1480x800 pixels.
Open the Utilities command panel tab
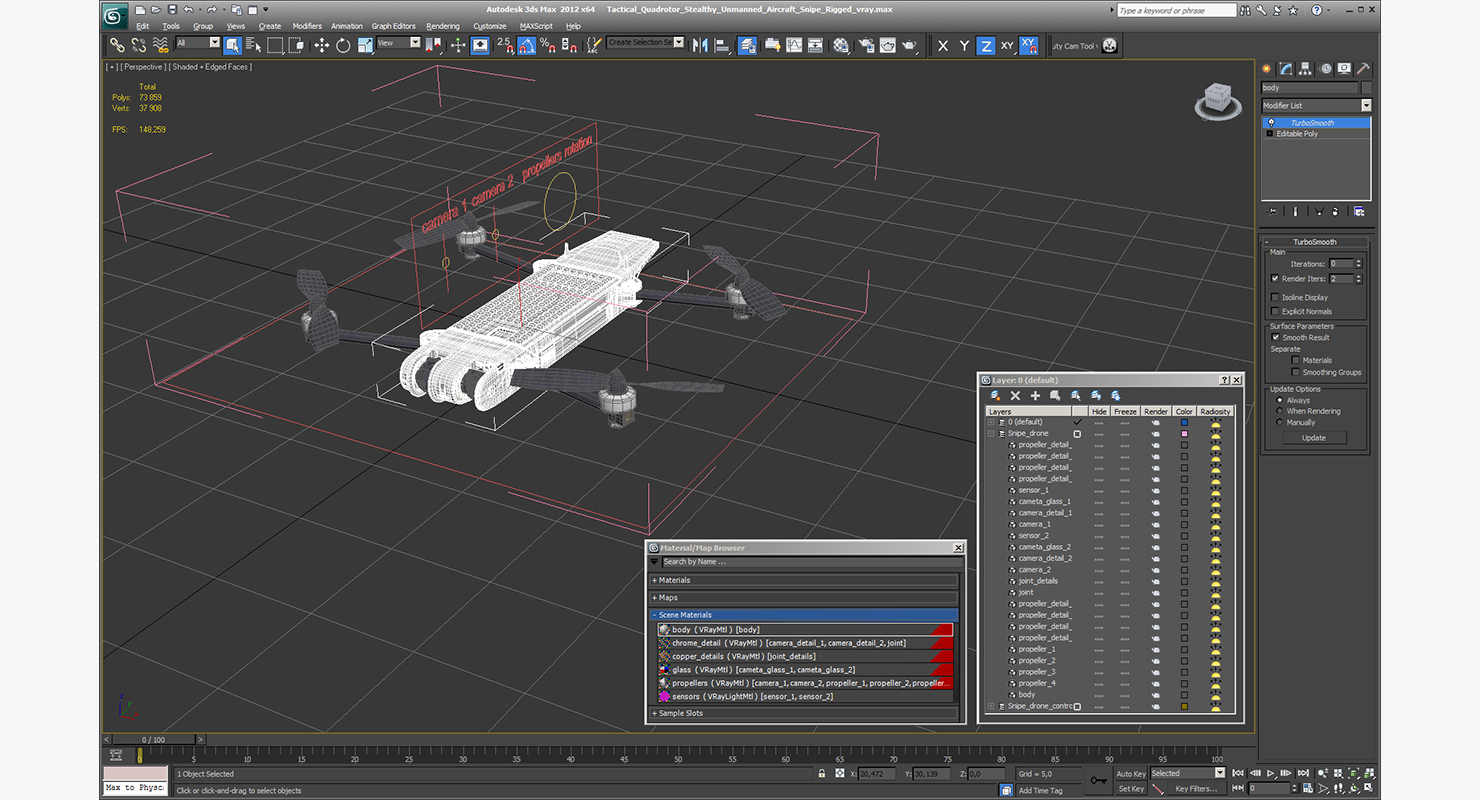[1363, 69]
